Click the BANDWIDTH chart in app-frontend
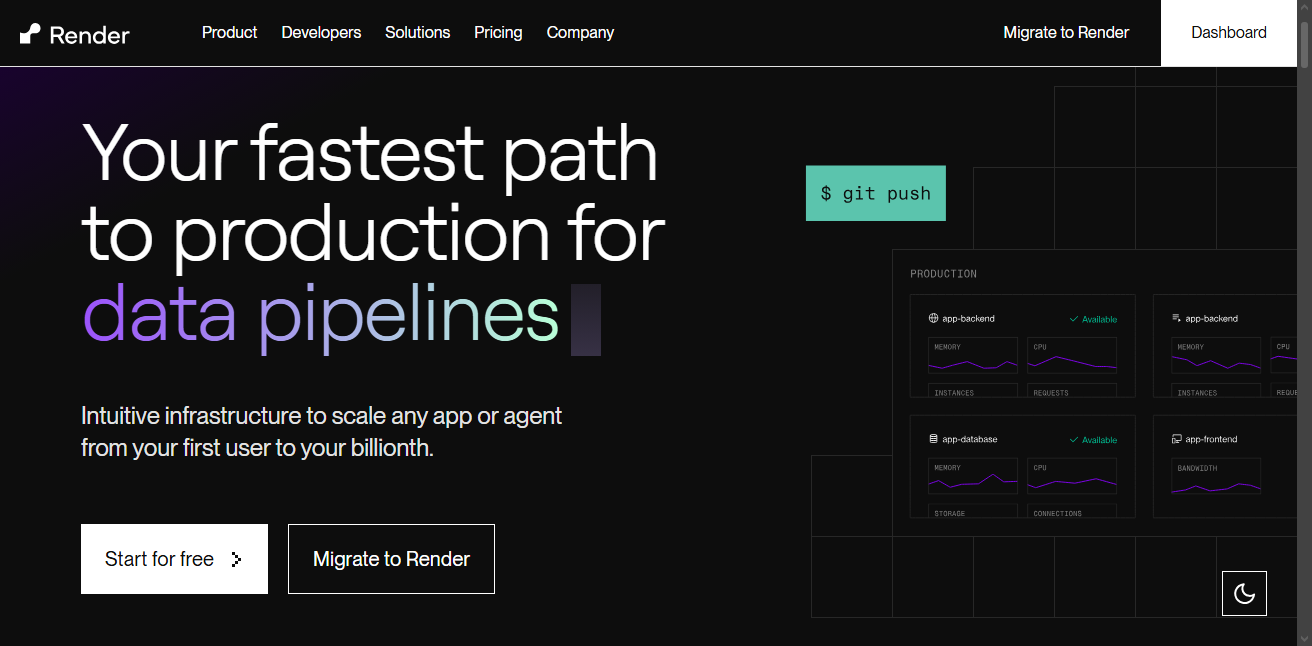Screen dimensions: 1312x646 [1216, 476]
